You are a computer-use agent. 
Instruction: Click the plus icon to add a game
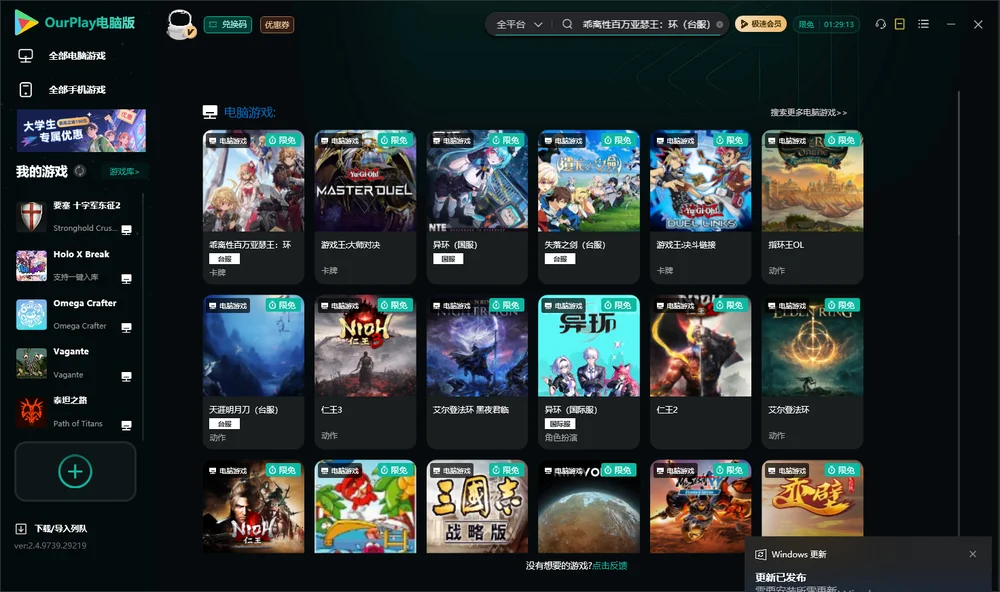coord(75,472)
